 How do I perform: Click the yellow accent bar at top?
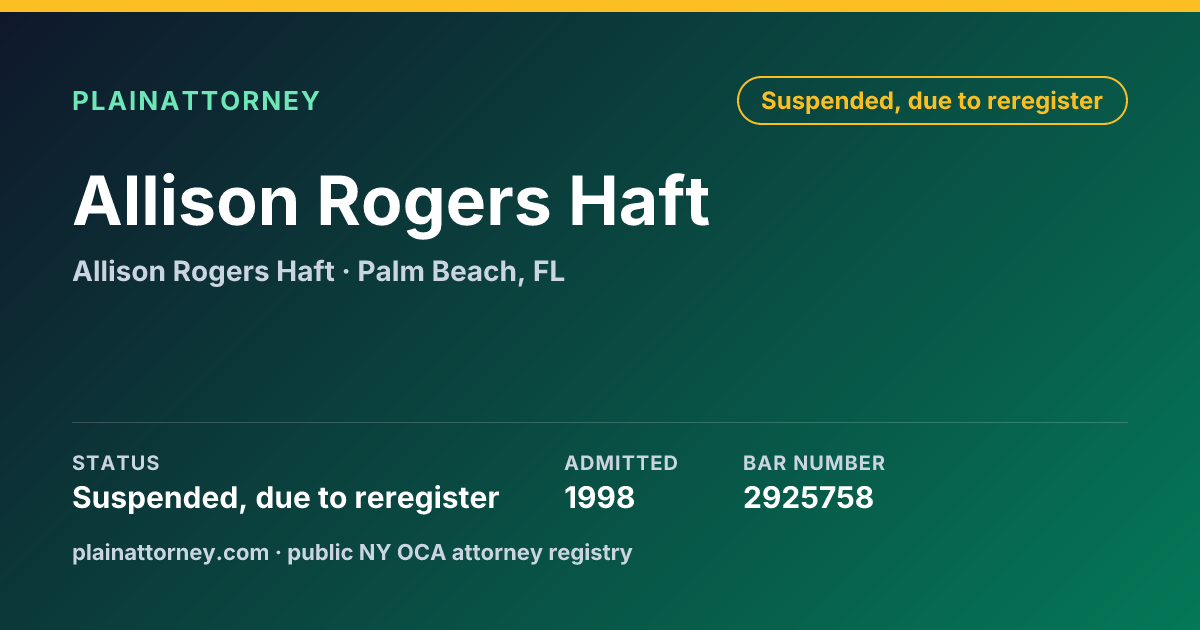click(x=600, y=5)
